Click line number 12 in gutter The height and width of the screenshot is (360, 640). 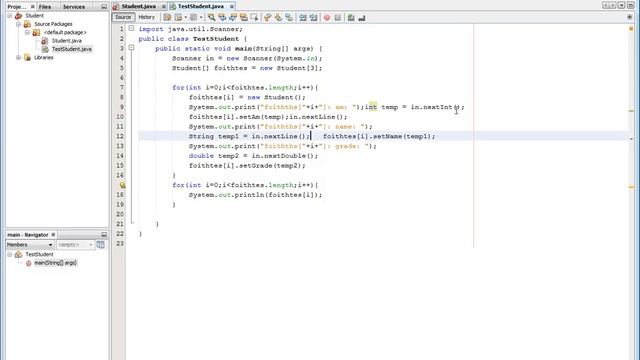coord(120,136)
